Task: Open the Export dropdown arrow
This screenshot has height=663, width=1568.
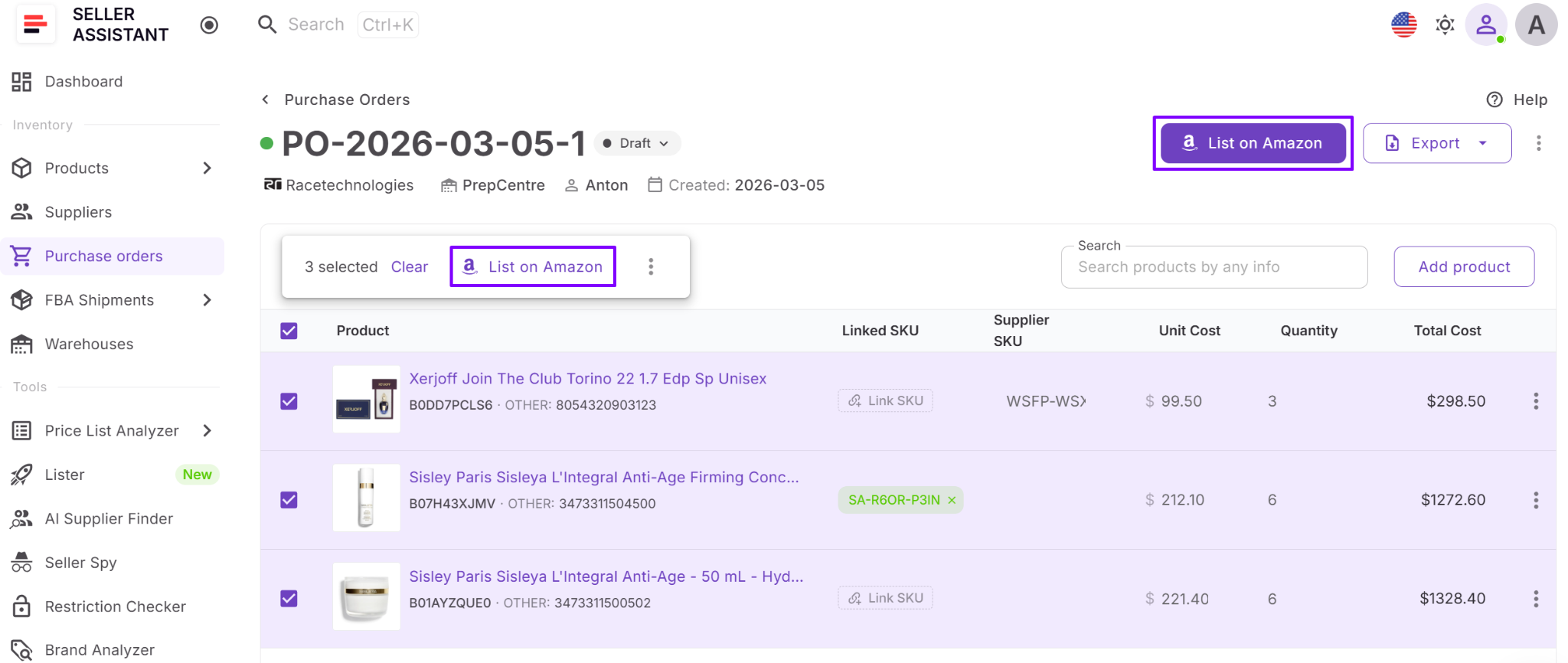Action: [x=1483, y=143]
